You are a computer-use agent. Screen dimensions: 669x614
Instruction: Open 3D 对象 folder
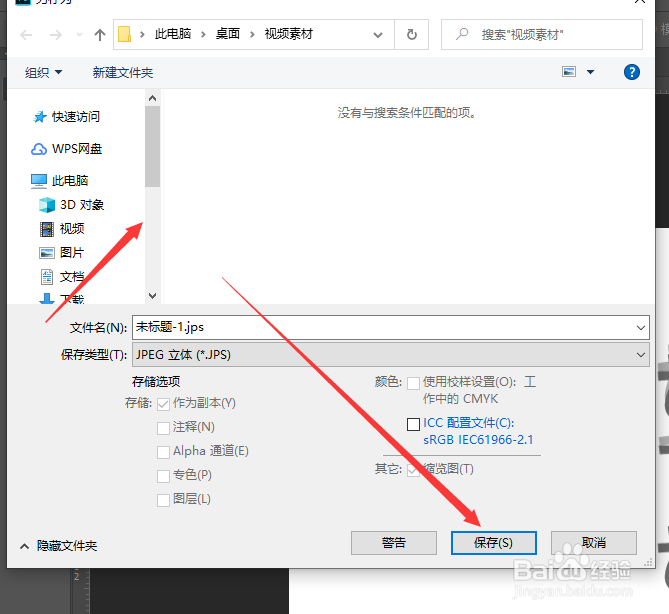(x=71, y=205)
